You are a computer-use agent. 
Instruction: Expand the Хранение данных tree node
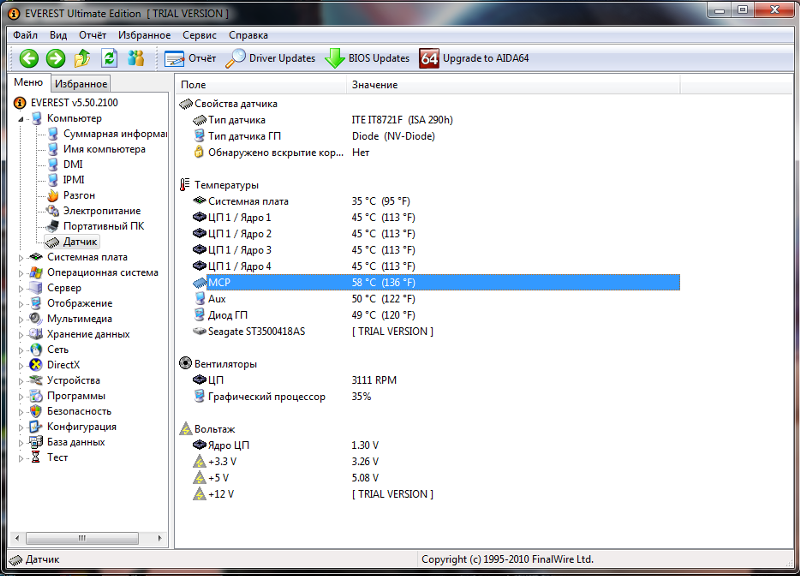pos(21,335)
